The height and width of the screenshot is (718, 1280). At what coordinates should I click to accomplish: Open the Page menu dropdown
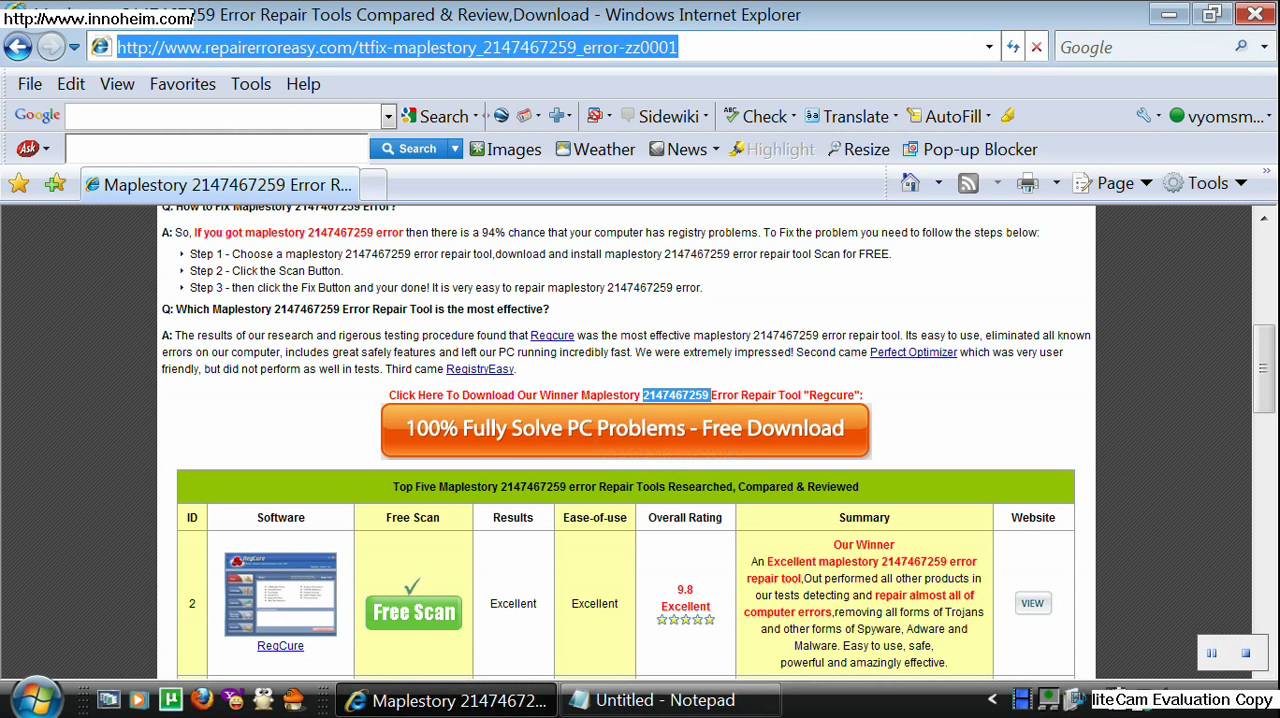point(1112,183)
